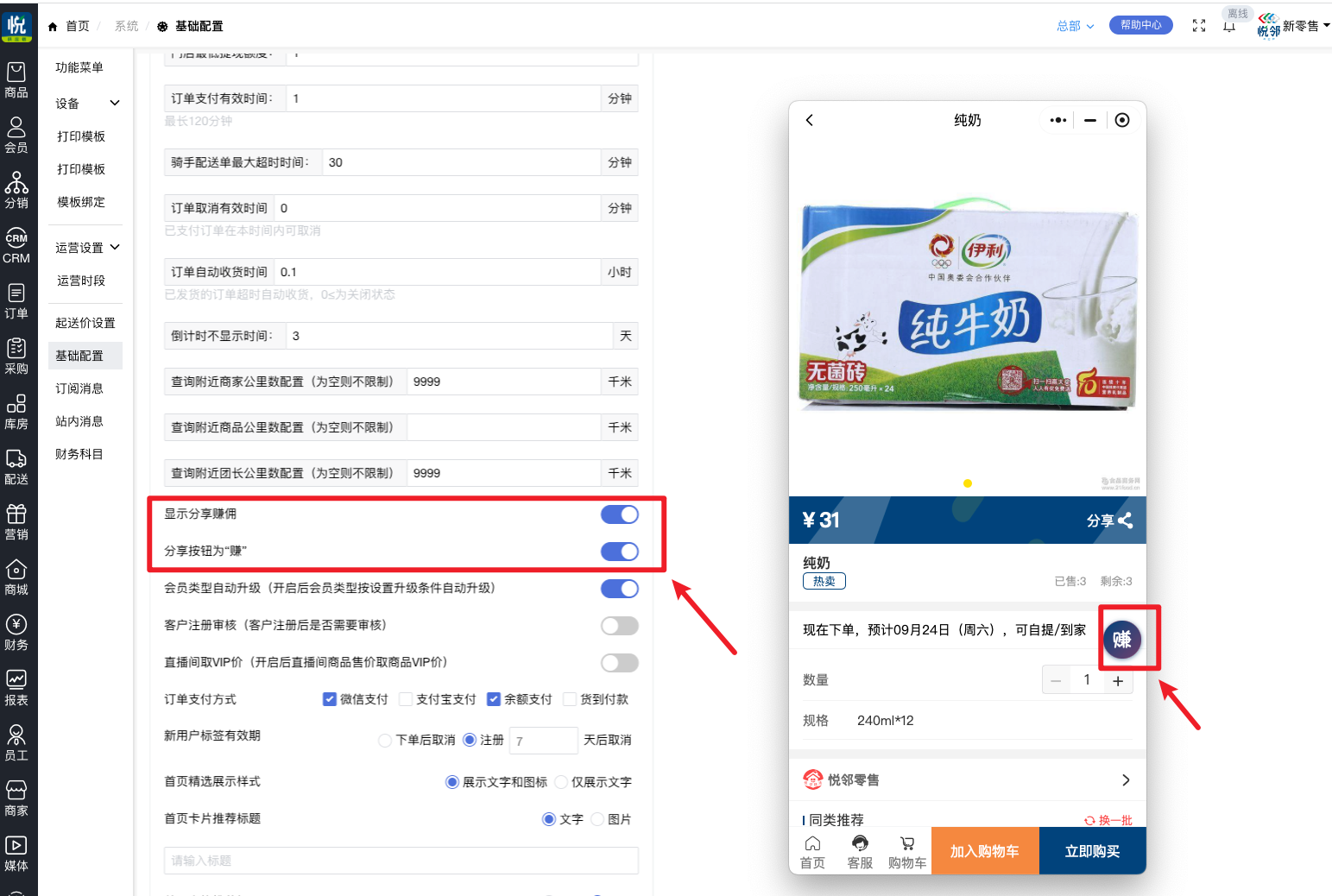
Task: Toggle fullscreen mode icon
Action: click(1199, 26)
